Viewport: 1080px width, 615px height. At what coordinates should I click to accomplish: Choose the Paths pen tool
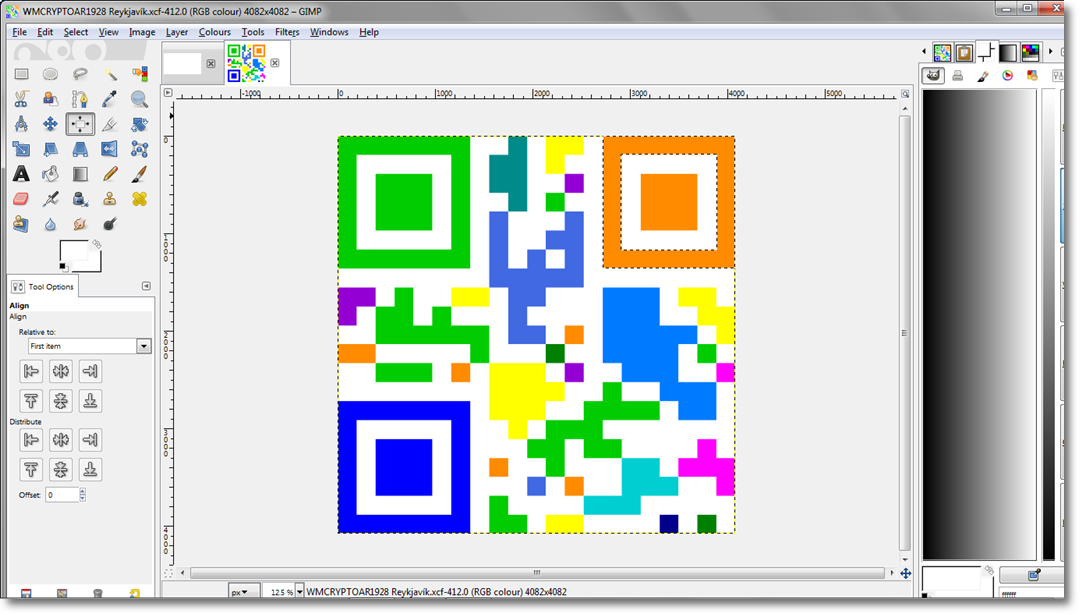click(x=80, y=99)
